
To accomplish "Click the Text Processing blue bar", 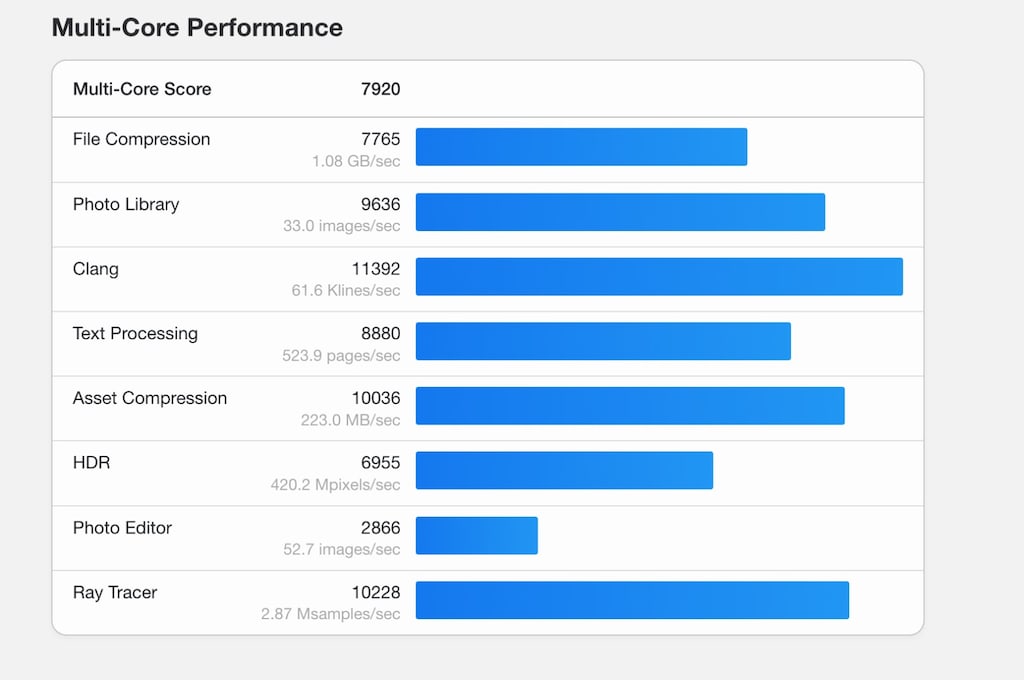I will click(x=603, y=341).
